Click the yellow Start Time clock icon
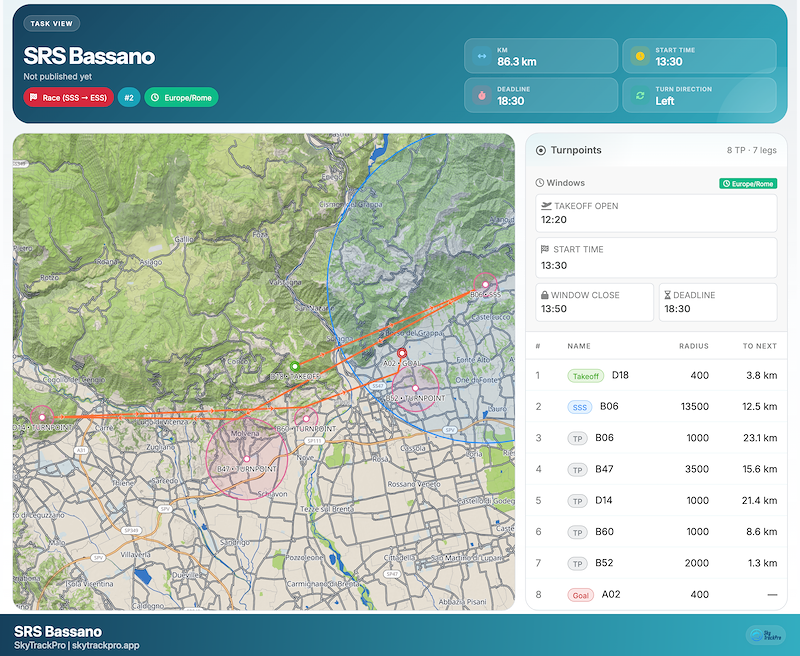The height and width of the screenshot is (656, 800). coord(640,56)
